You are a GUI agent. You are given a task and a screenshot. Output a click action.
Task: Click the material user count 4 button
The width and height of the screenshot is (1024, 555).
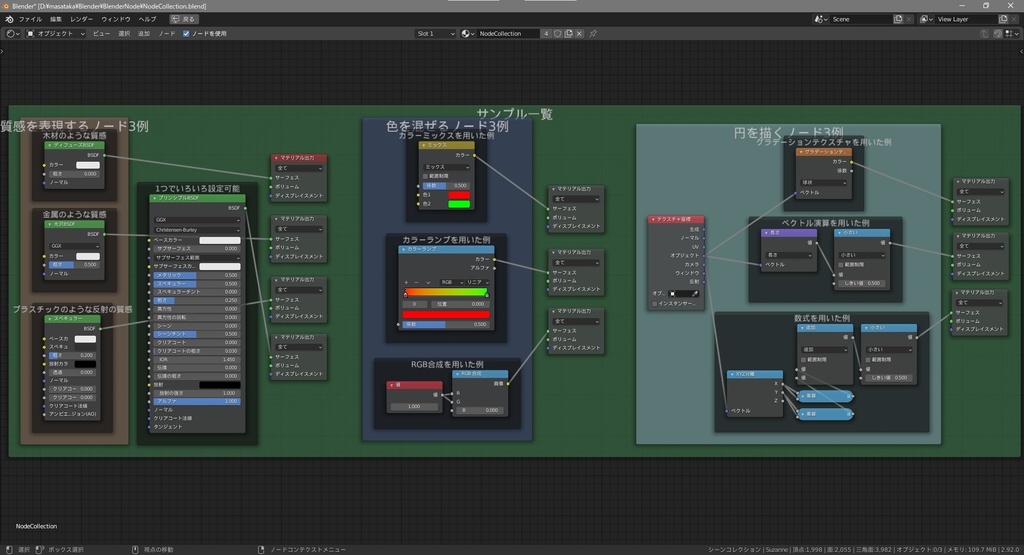click(546, 33)
